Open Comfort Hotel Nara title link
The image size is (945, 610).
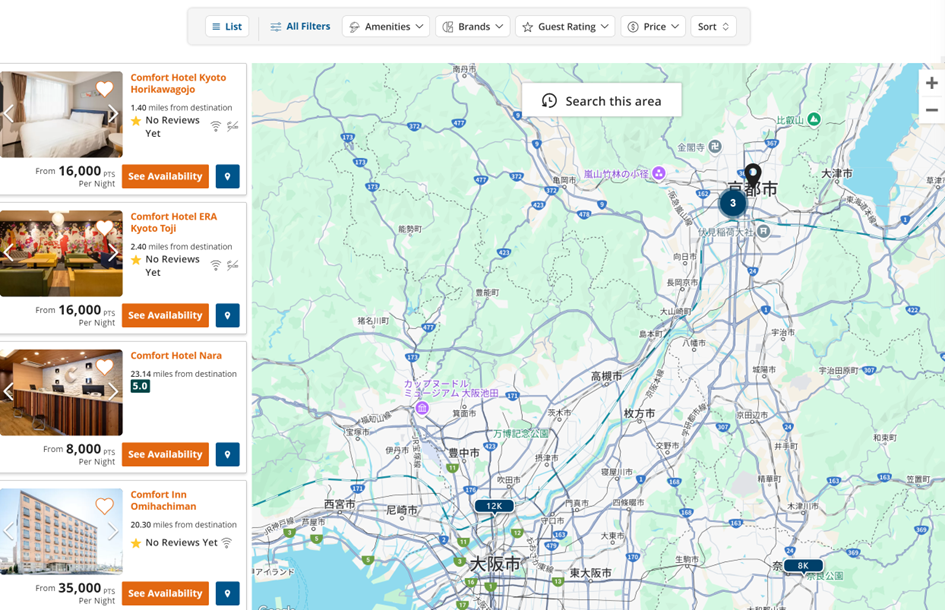(x=176, y=356)
